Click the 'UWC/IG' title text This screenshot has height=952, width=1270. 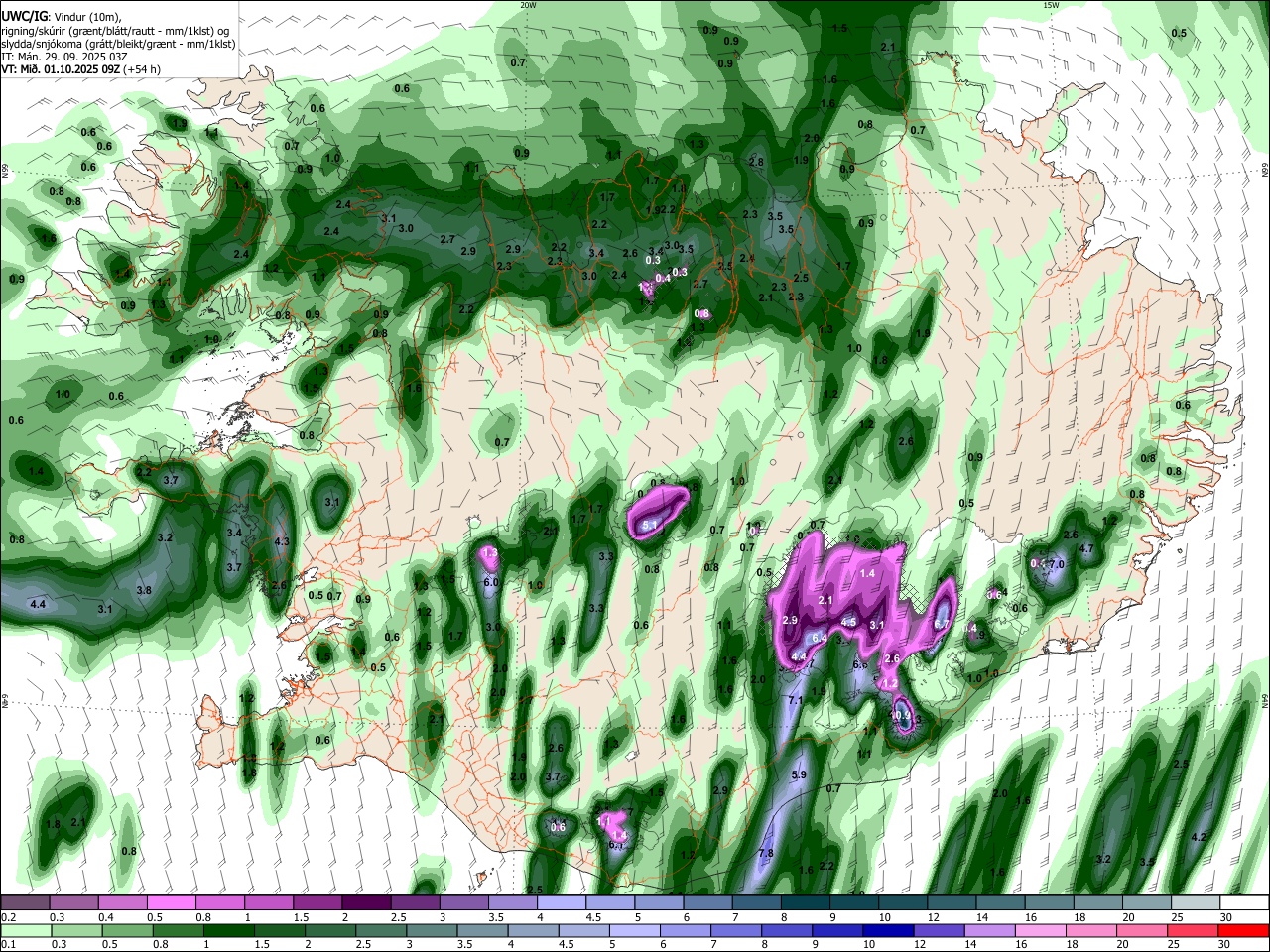click(24, 17)
